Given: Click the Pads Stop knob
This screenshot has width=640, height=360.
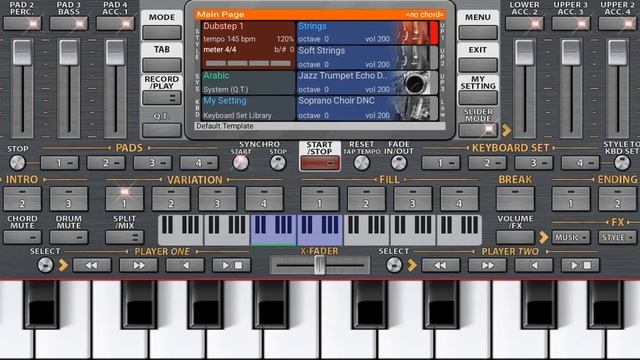Looking at the screenshot, I should tap(18, 163).
